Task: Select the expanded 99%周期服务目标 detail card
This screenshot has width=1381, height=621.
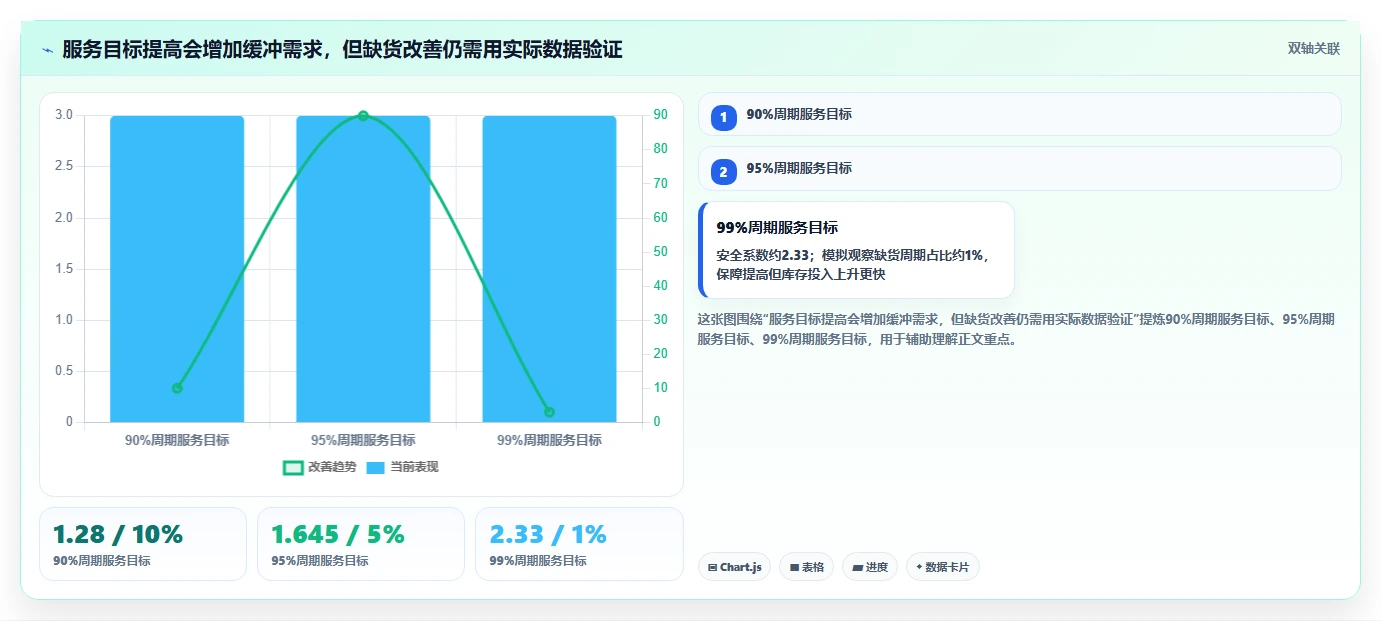Action: [x=856, y=250]
